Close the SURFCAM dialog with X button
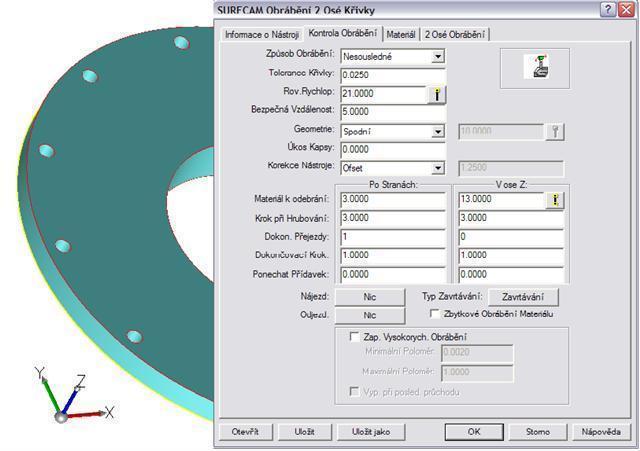Viewport: 640px width, 451px height. click(626, 9)
